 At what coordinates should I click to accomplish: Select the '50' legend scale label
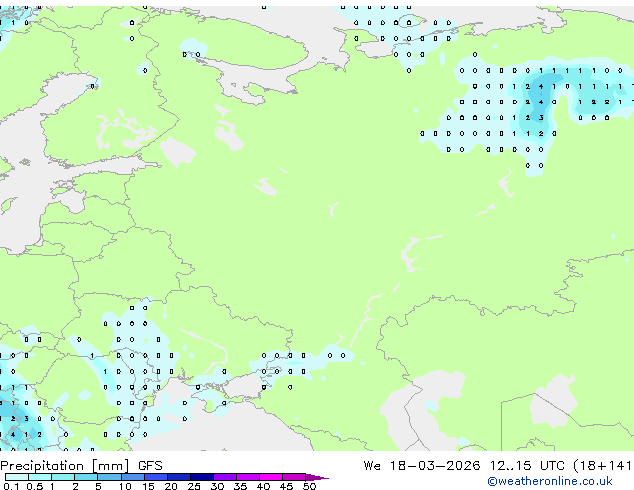click(x=309, y=486)
